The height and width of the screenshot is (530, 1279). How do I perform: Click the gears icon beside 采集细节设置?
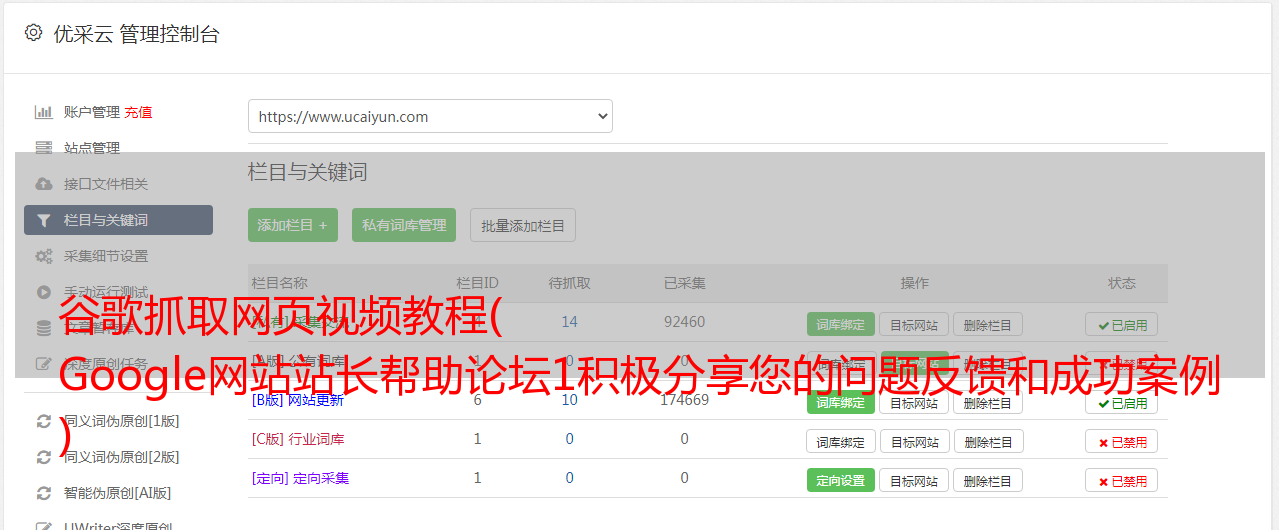pos(43,256)
